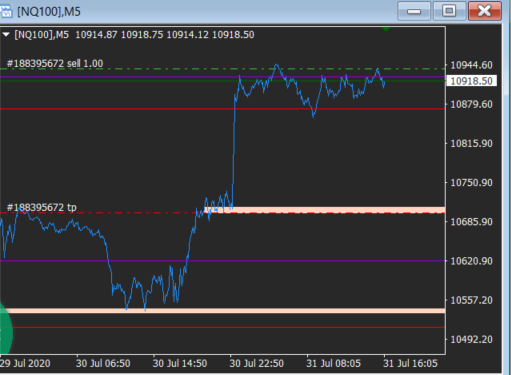Click the 10944.60 price scale label

click(471, 65)
